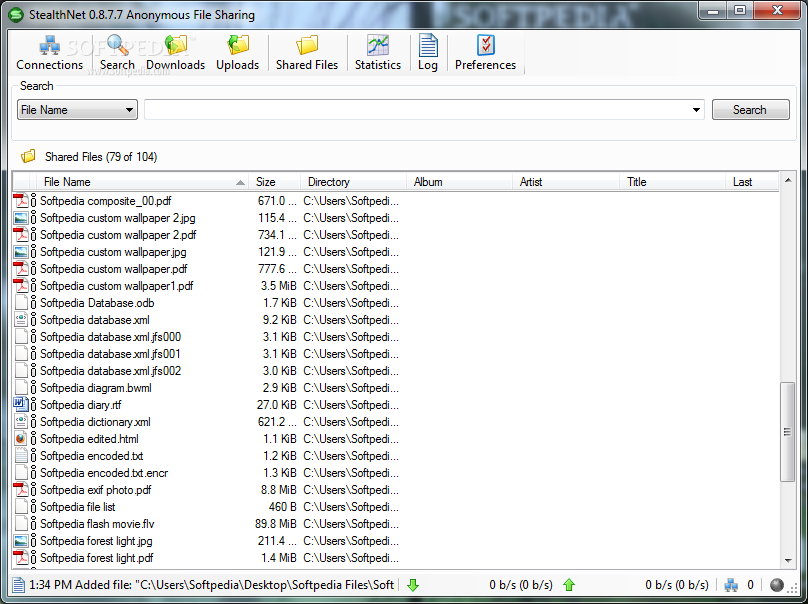Click the StealthNet app icon in title bar
The height and width of the screenshot is (604, 808).
pos(16,14)
